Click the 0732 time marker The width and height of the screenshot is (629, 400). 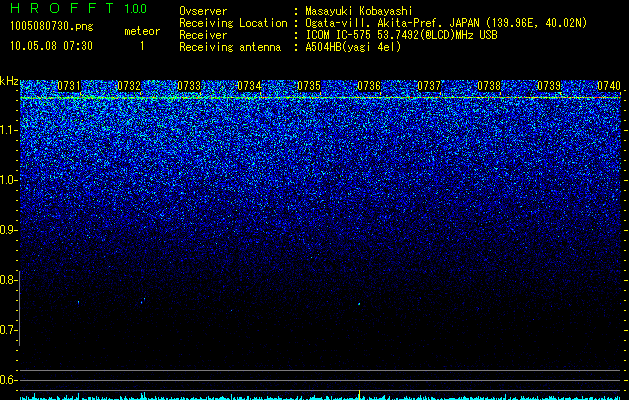point(129,86)
